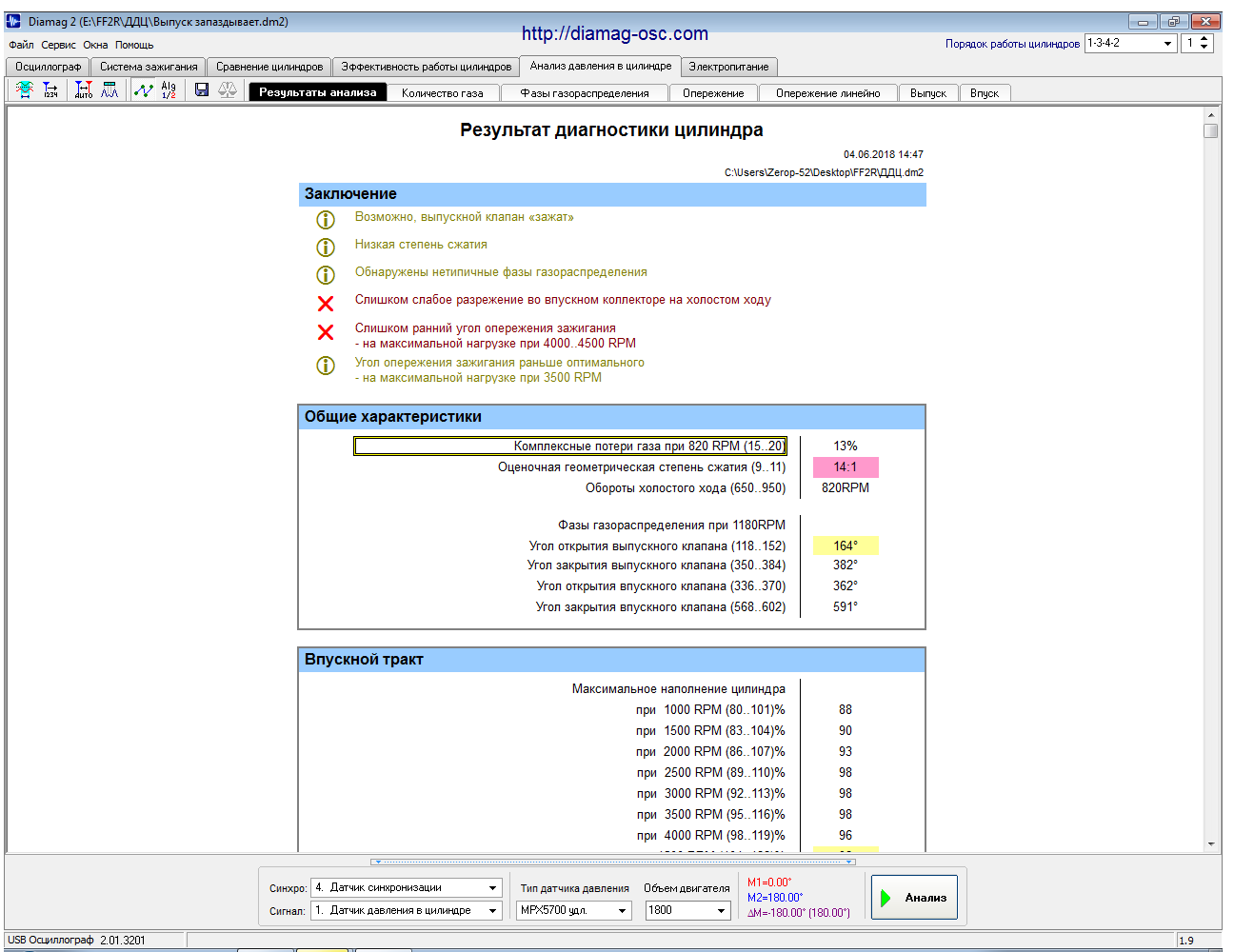Image resolution: width=1234 pixels, height=952 pixels.
Task: Select the Результаты анализа subtab
Action: [318, 92]
